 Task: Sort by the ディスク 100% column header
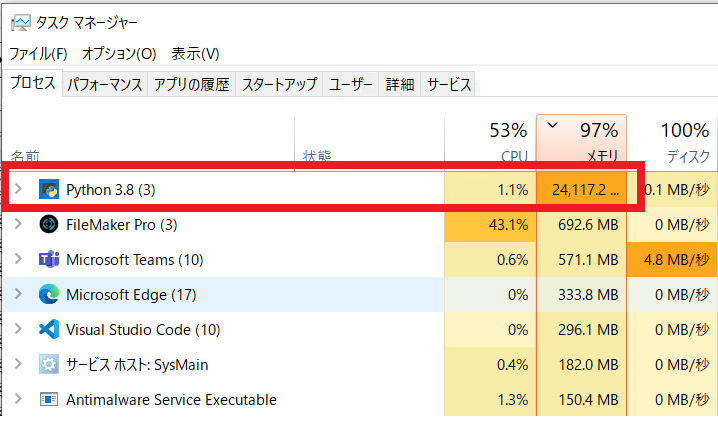click(672, 142)
